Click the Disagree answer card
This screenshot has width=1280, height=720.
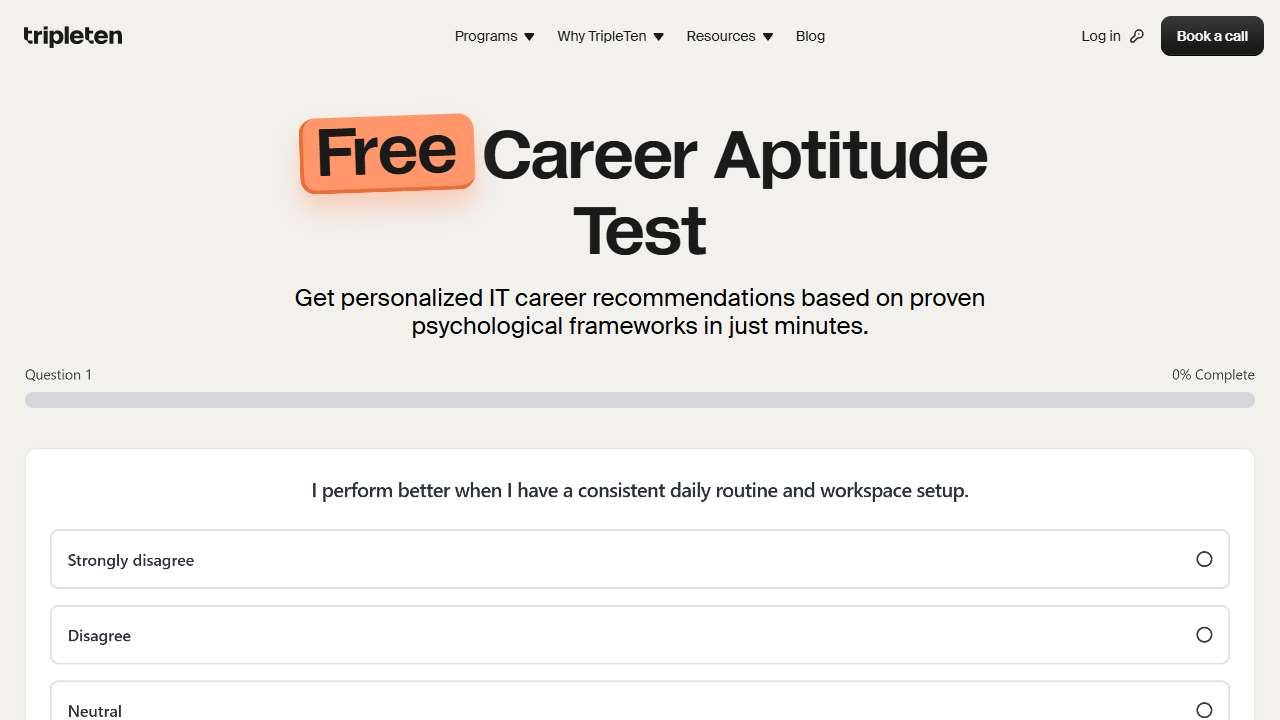tap(640, 634)
